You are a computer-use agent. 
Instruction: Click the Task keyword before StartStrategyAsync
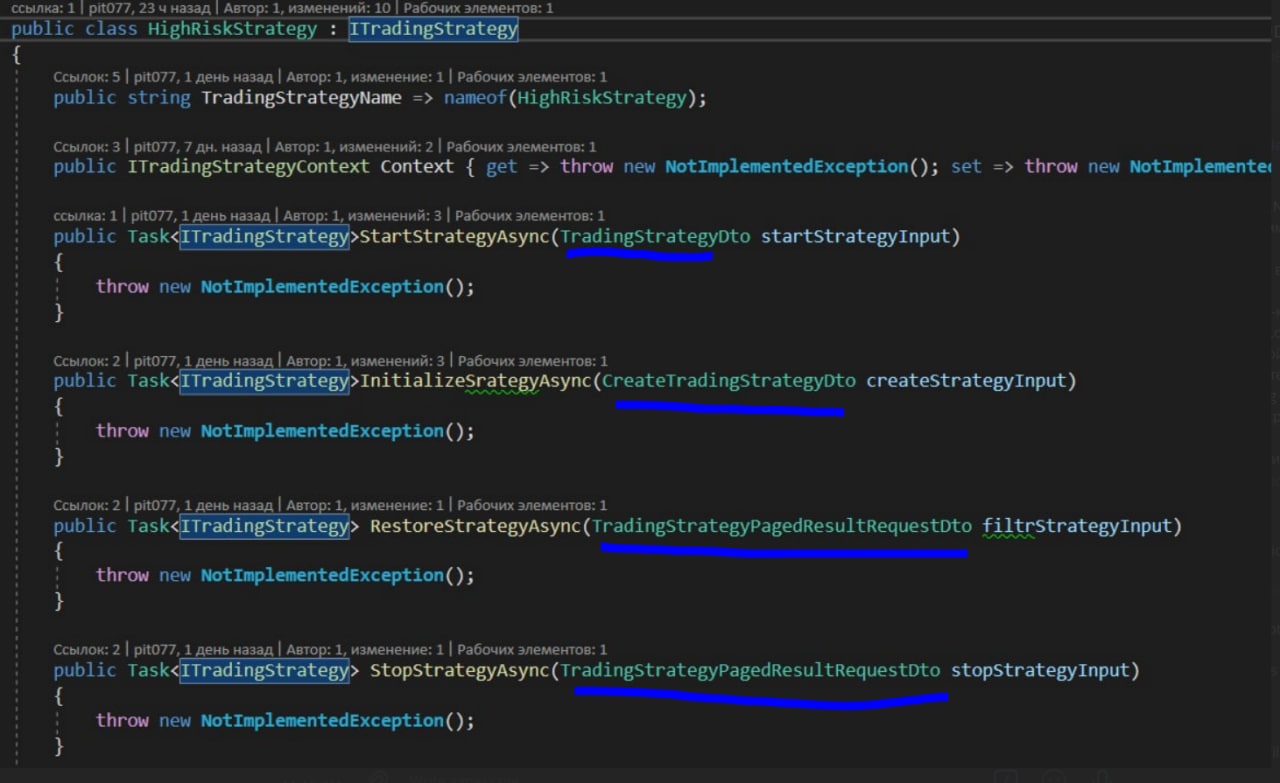pyautogui.click(x=148, y=237)
